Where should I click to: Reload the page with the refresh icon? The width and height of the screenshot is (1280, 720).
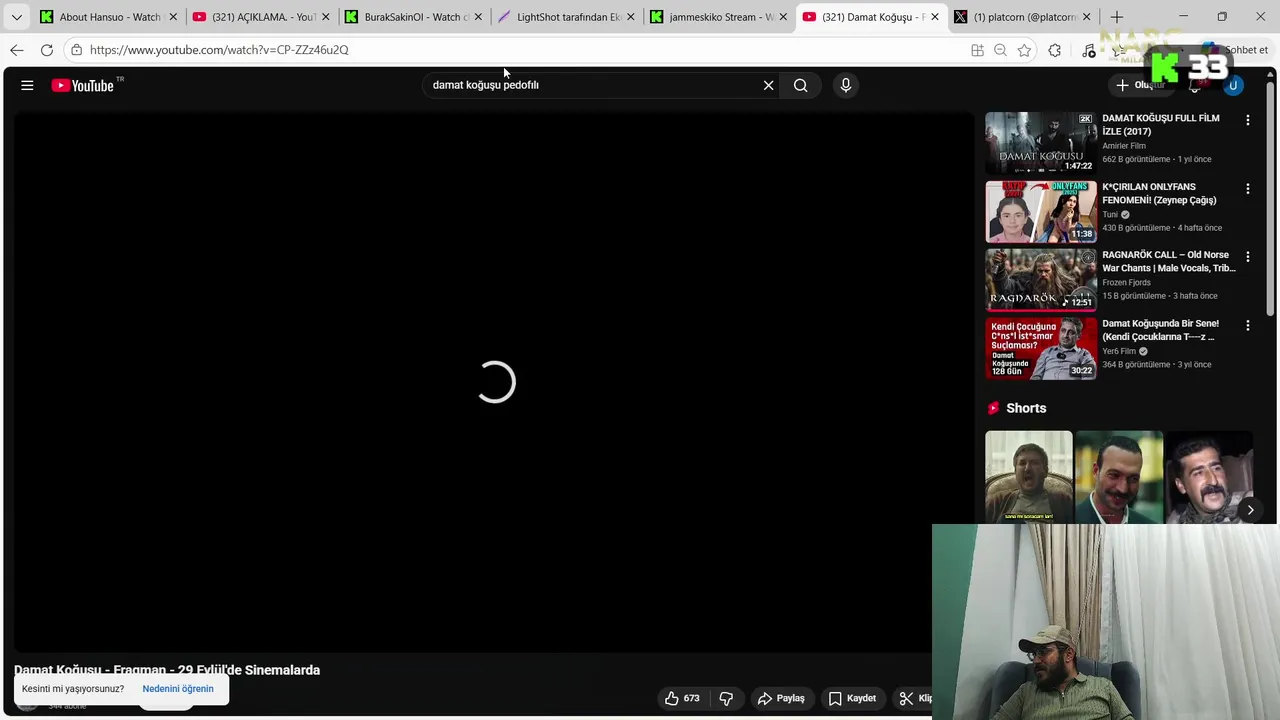click(47, 50)
